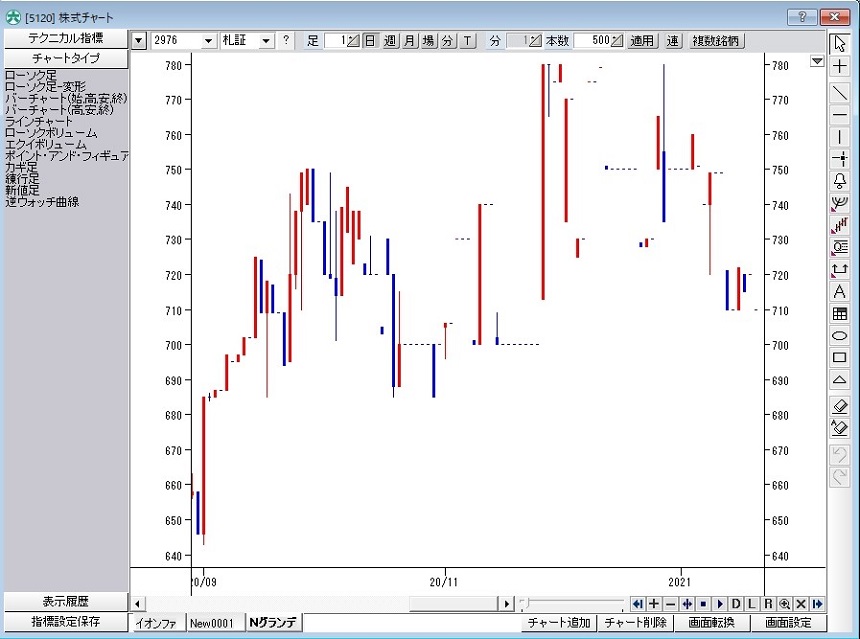Screen dimensions: 860x639
Task: Open the 表示履歴 panel
Action: 66,601
